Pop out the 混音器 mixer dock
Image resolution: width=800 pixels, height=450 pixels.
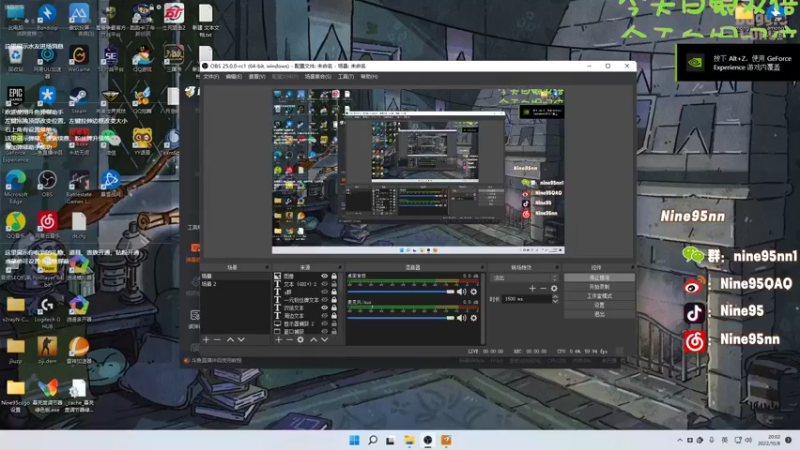pos(482,267)
